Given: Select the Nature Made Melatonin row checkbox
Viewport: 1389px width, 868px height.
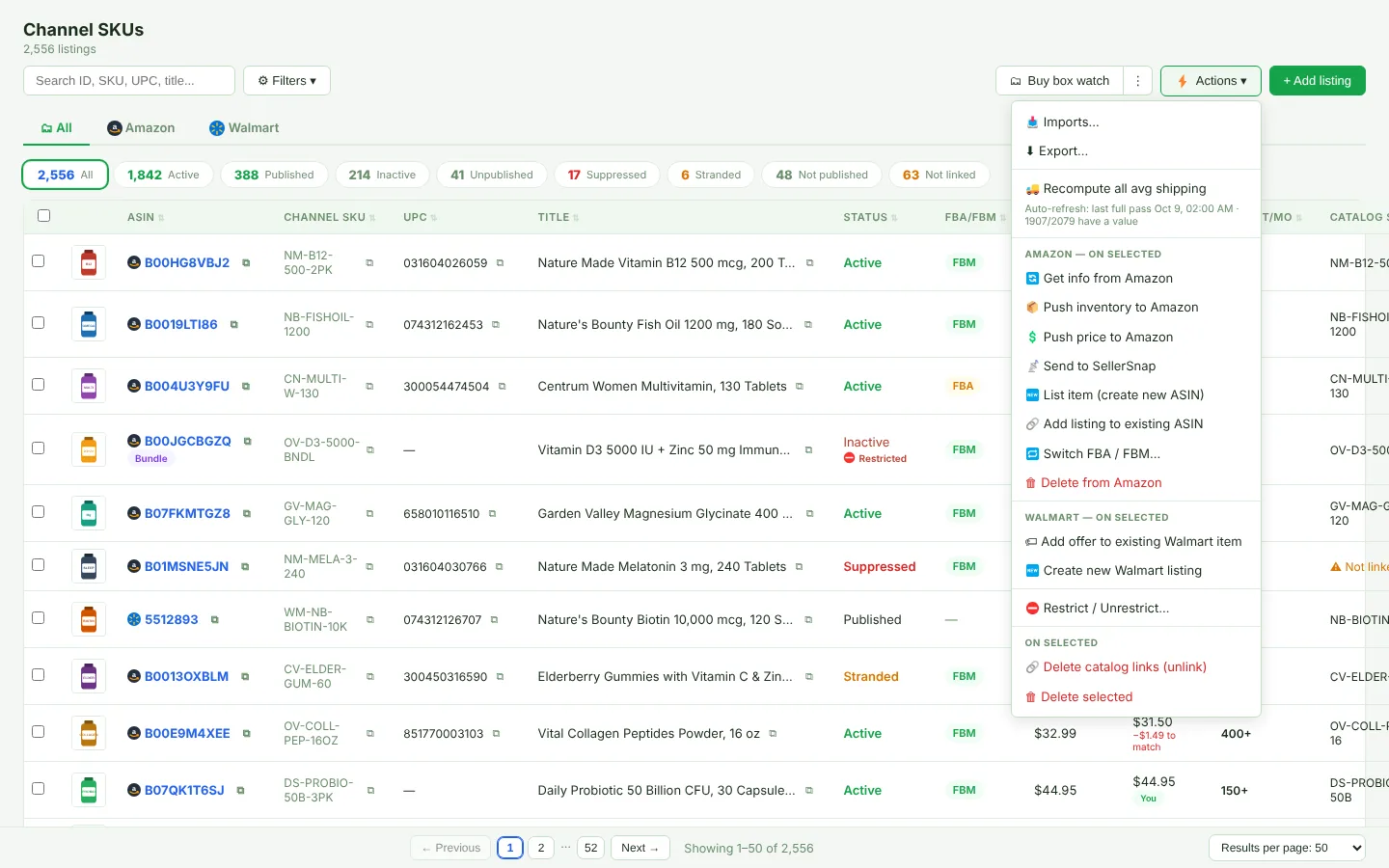Looking at the screenshot, I should click(x=39, y=565).
